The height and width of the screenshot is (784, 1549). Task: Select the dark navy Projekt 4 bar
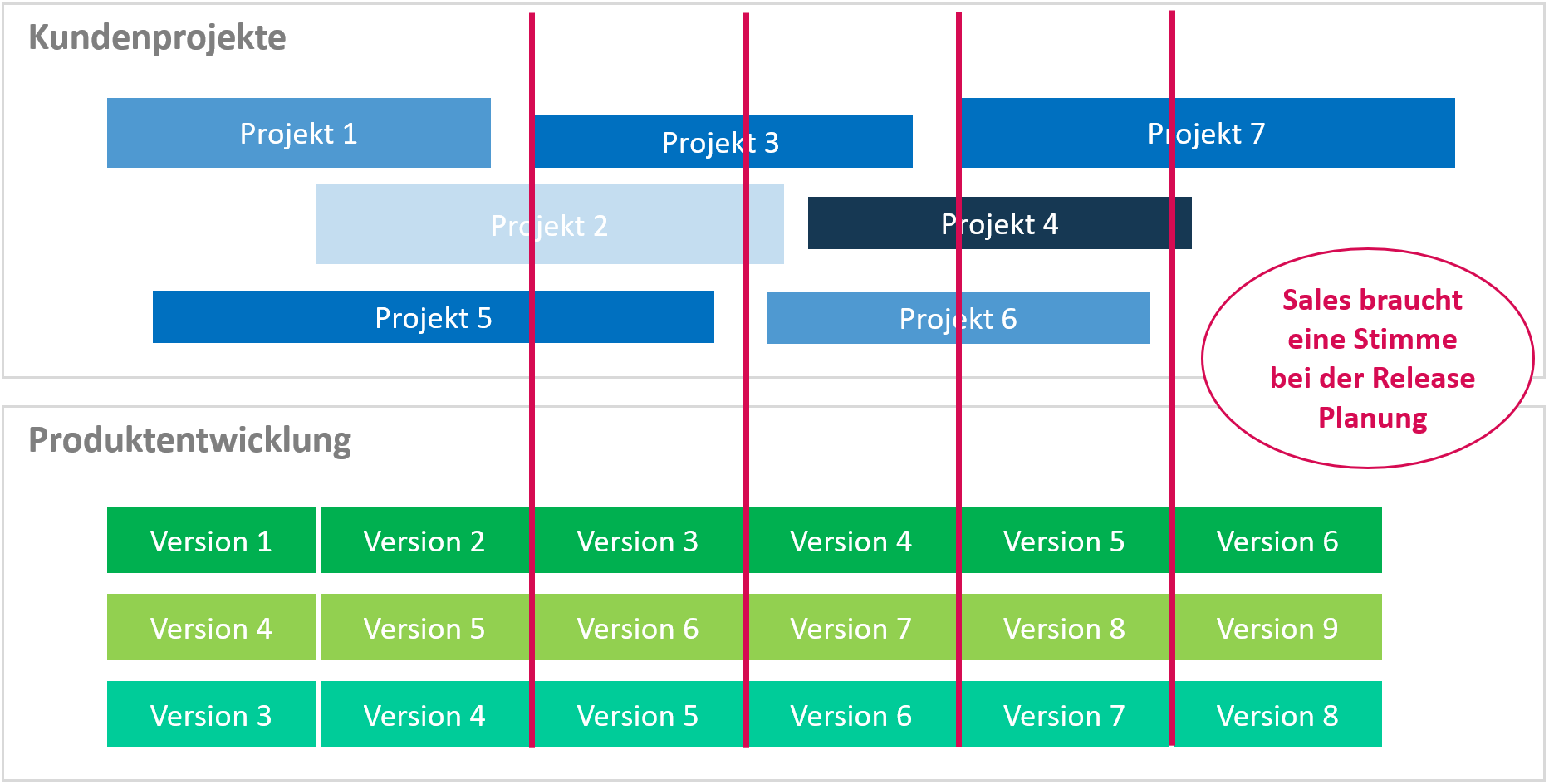[999, 223]
